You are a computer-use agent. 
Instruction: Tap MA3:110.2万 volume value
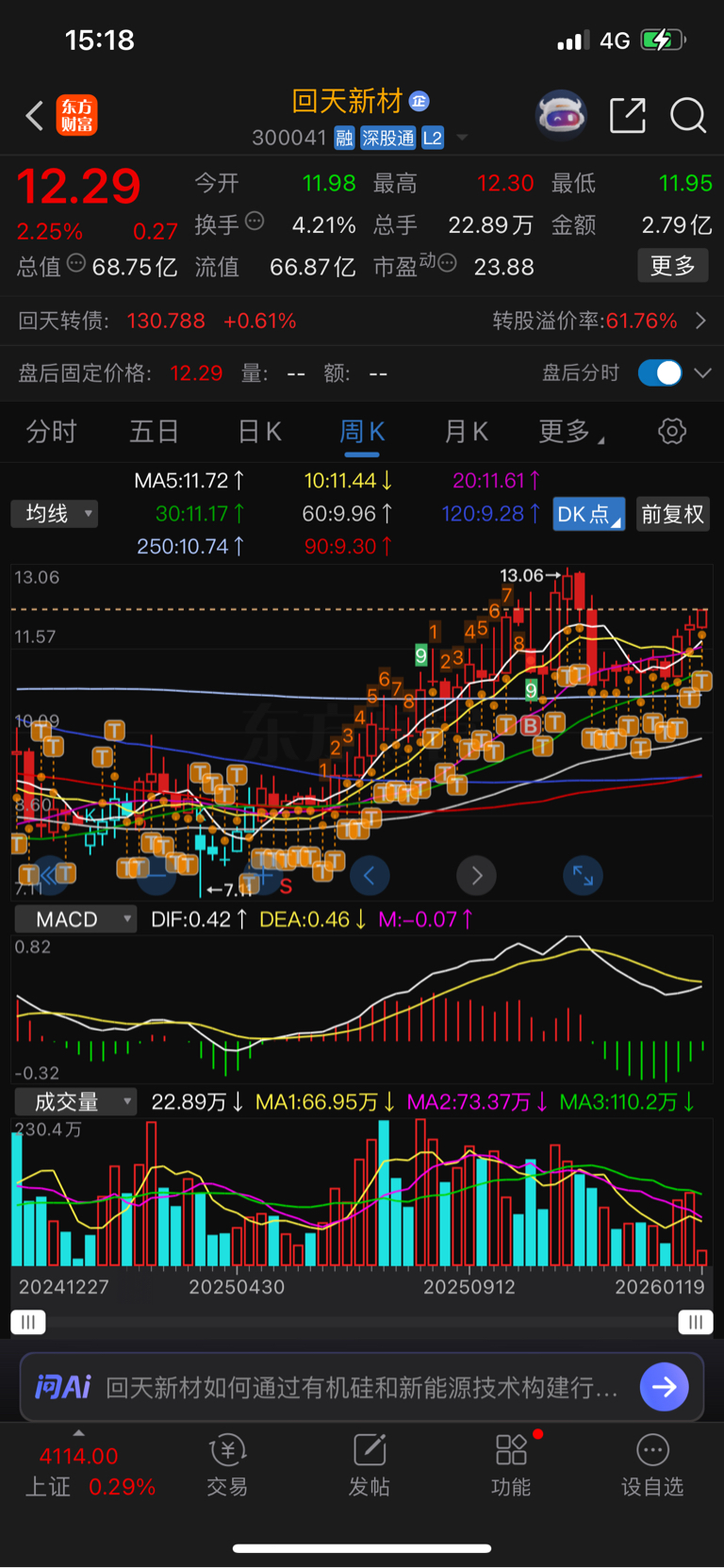627,1101
